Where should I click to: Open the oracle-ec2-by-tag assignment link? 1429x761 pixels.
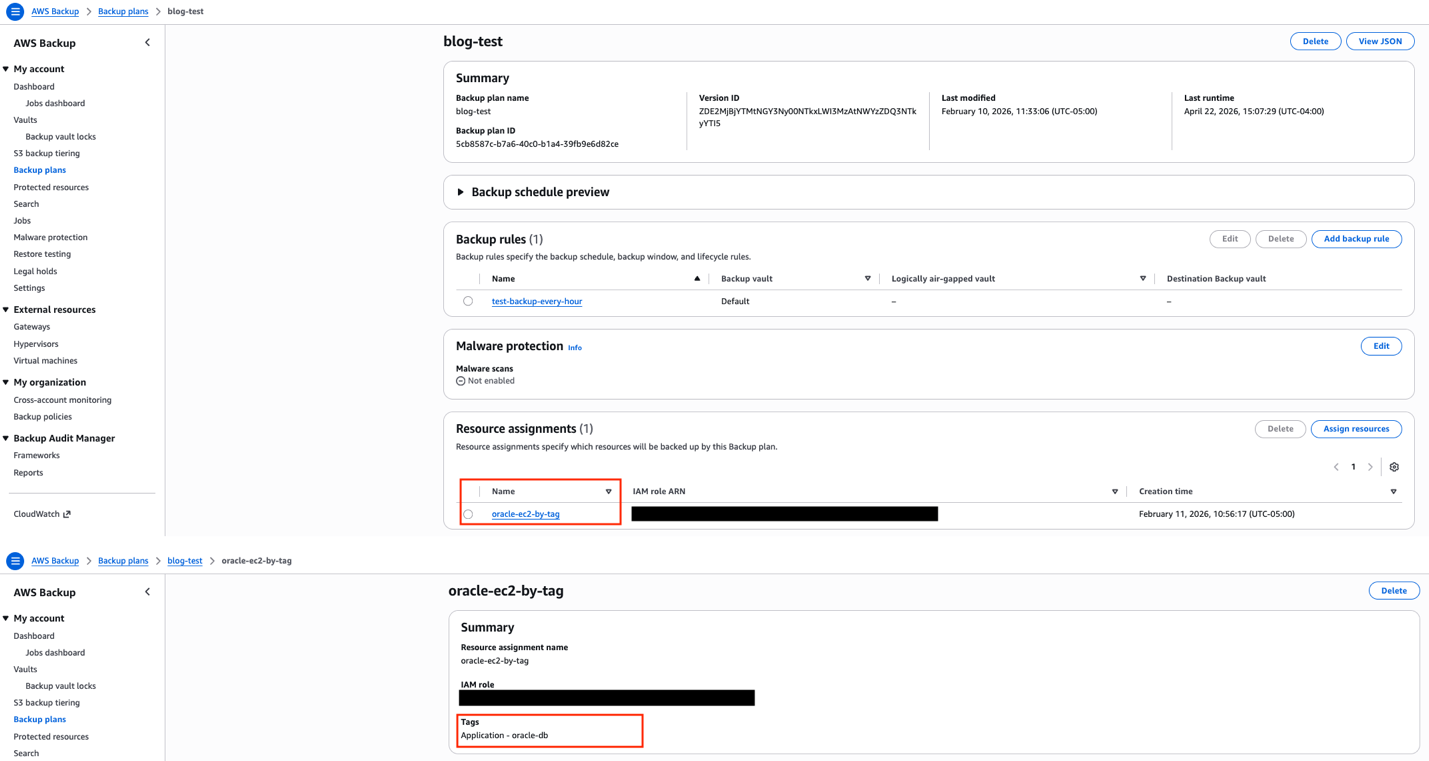526,514
